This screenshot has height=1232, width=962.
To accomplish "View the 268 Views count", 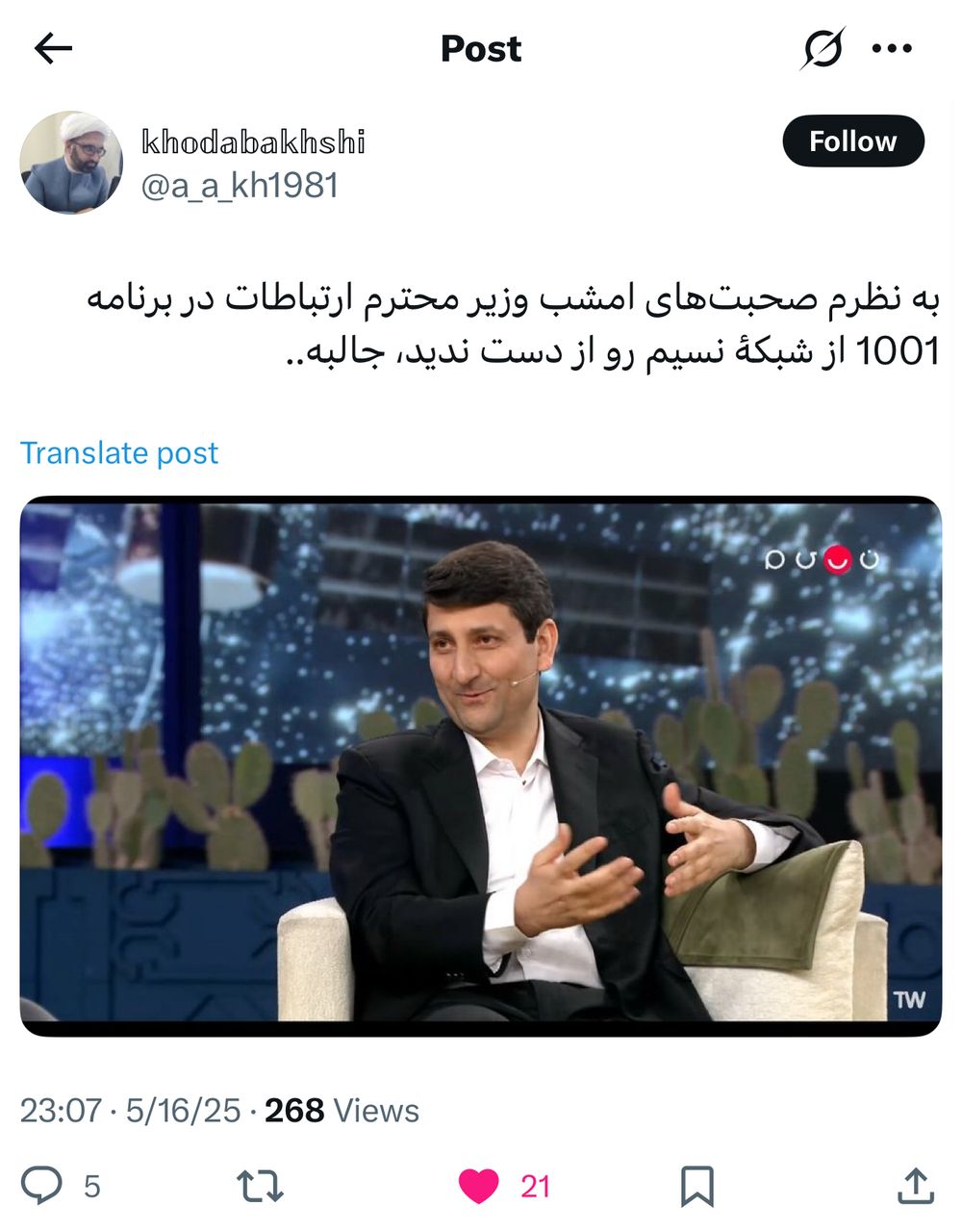I will [342, 1111].
